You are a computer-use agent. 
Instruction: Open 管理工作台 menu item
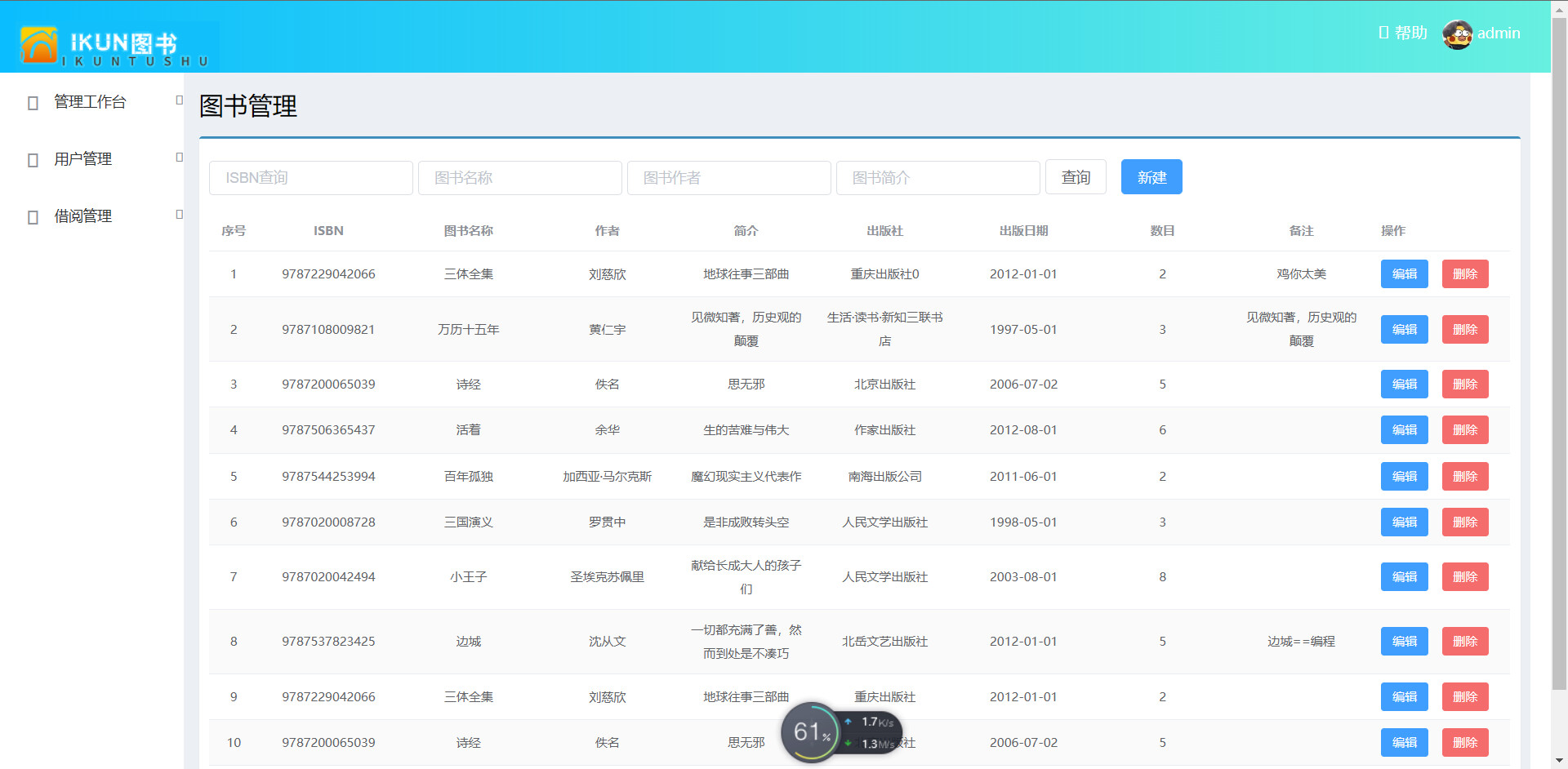90,102
